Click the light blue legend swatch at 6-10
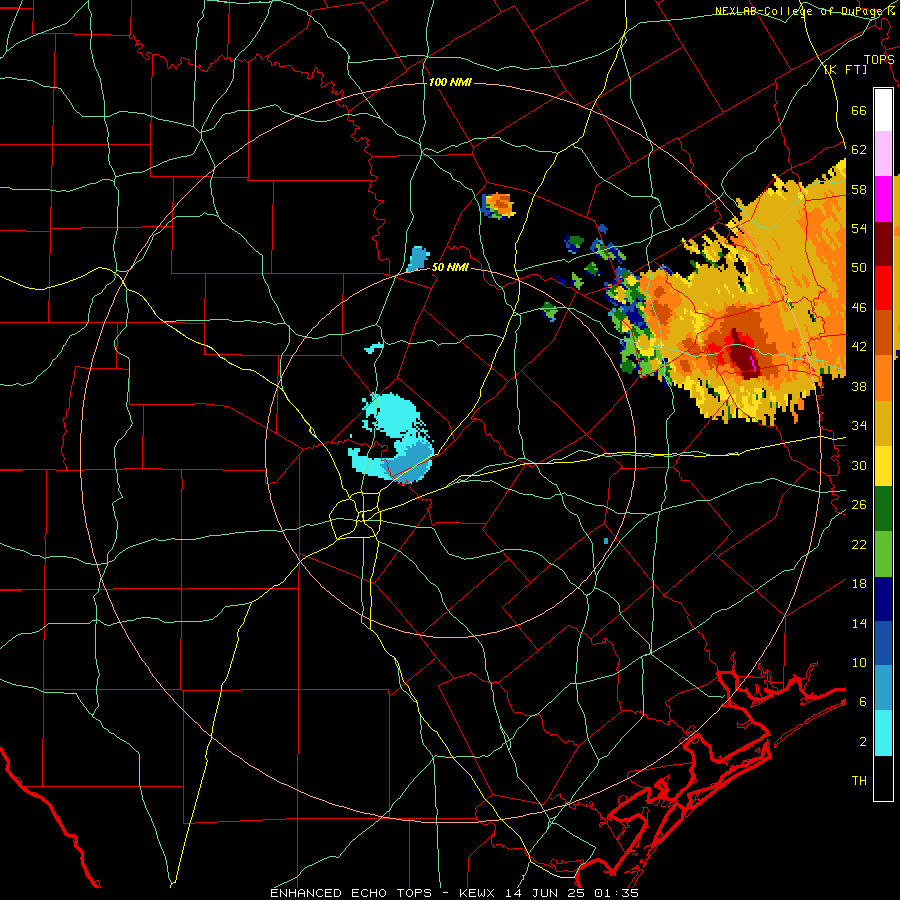Image resolution: width=900 pixels, height=900 pixels. click(x=883, y=688)
